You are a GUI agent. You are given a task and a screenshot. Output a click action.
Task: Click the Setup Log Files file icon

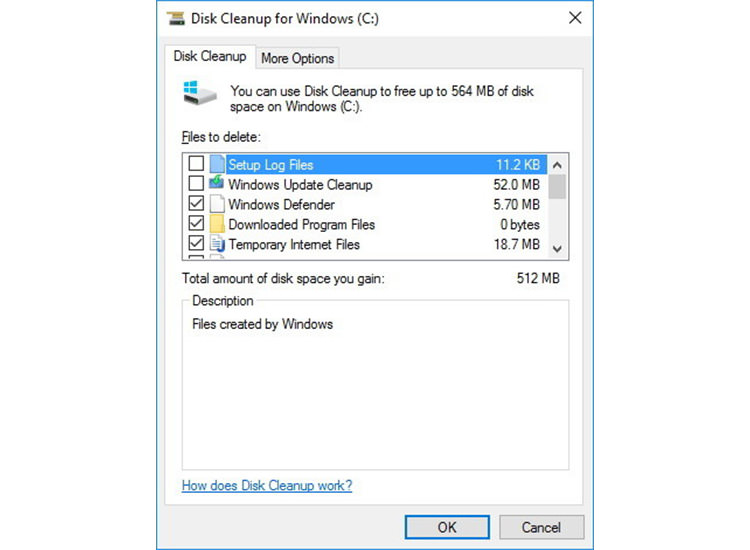coord(216,165)
